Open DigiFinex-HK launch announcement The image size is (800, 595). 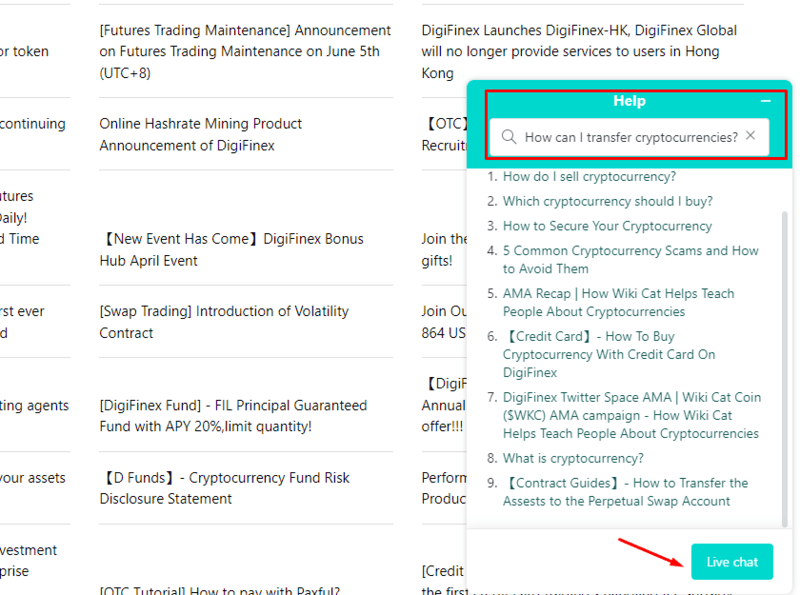[579, 52]
